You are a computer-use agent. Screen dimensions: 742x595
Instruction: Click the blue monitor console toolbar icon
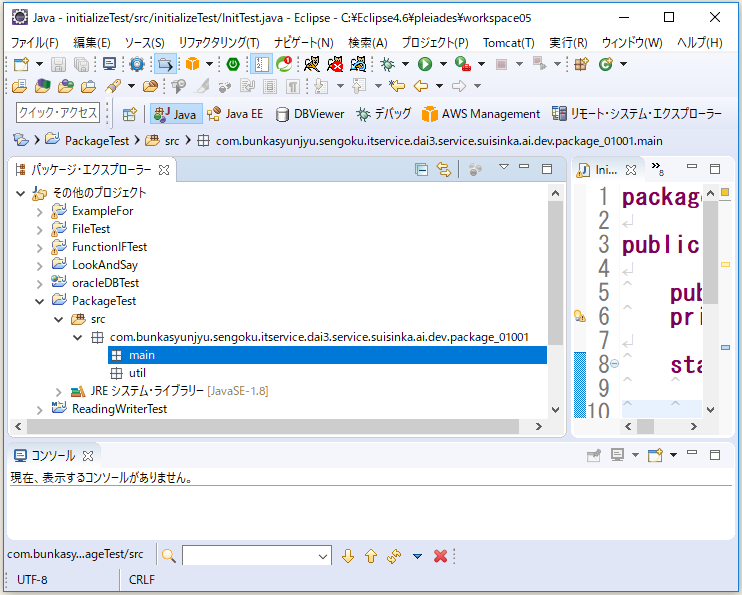[109, 64]
